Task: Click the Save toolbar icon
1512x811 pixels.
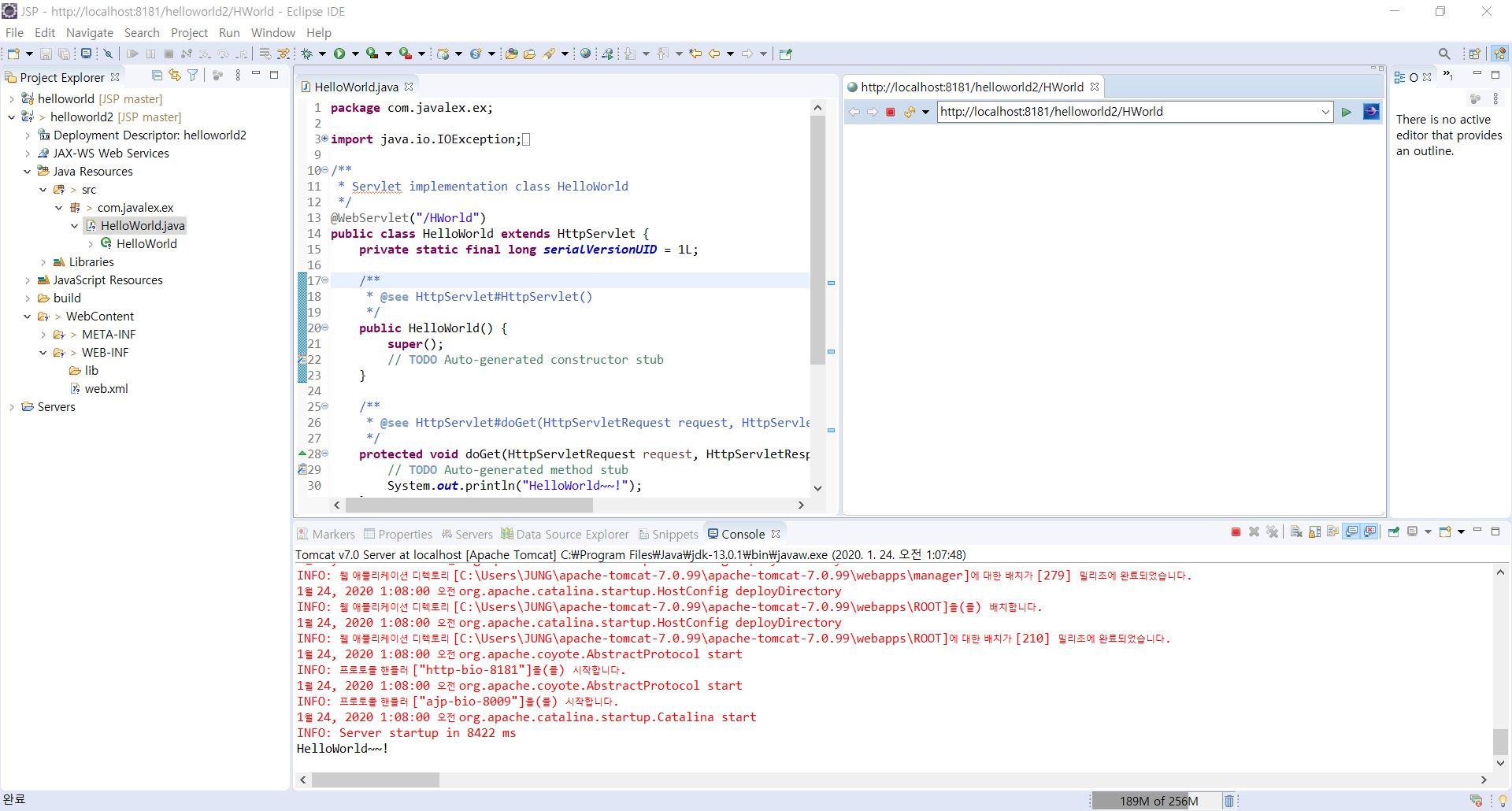Action: click(46, 54)
